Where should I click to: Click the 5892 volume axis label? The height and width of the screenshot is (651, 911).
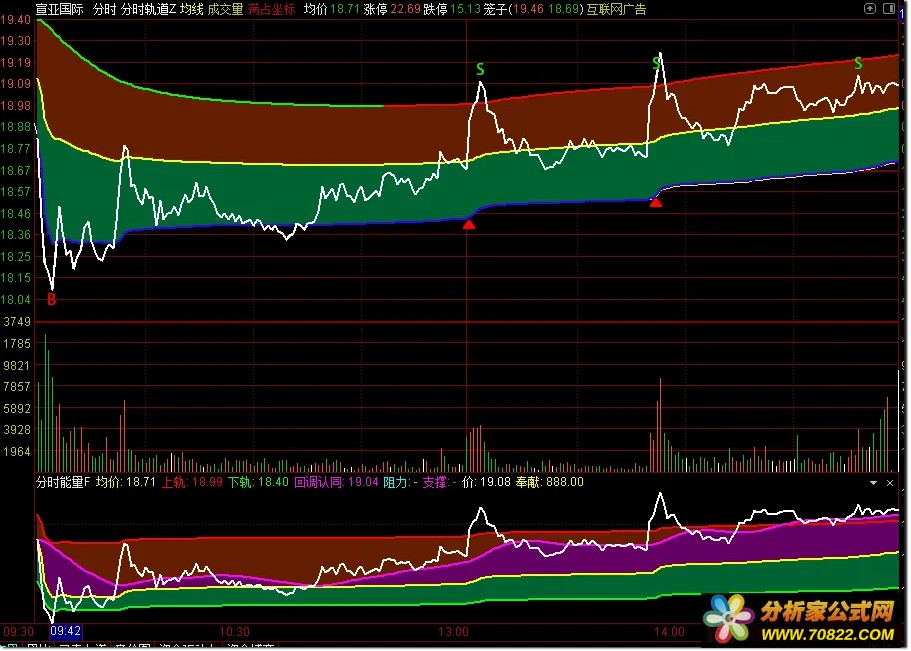click(17, 409)
